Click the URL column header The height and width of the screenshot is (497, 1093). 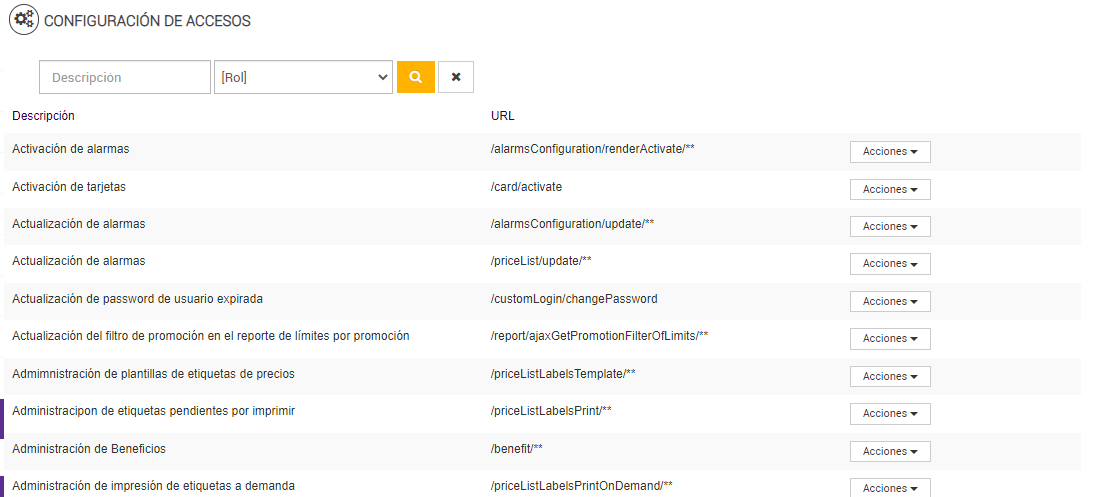[503, 116]
